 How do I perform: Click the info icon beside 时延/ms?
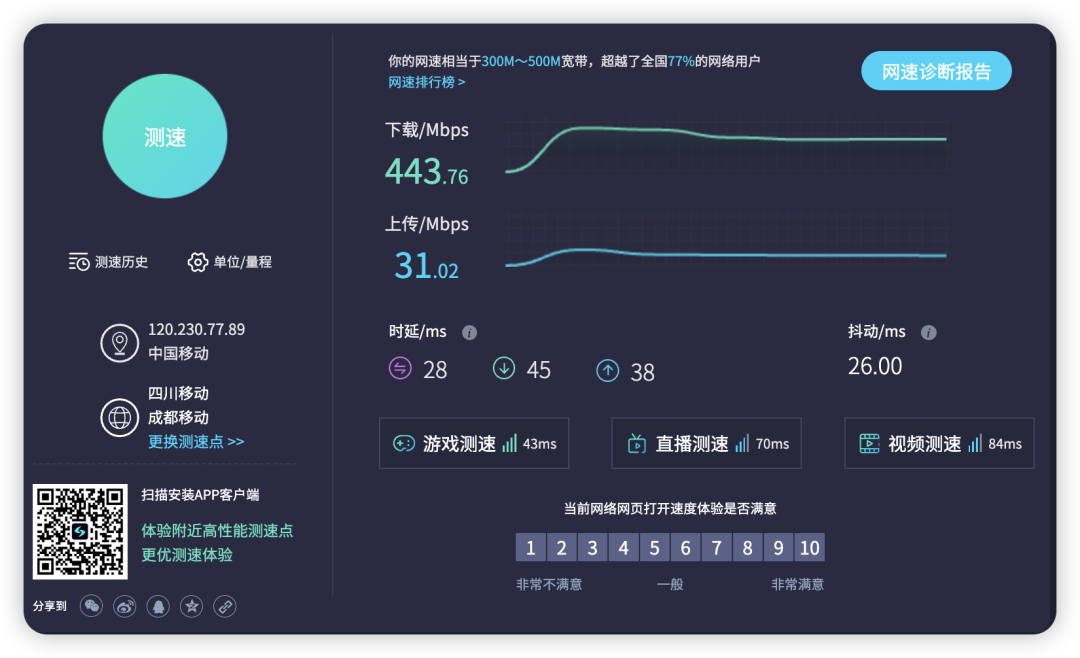coord(469,332)
